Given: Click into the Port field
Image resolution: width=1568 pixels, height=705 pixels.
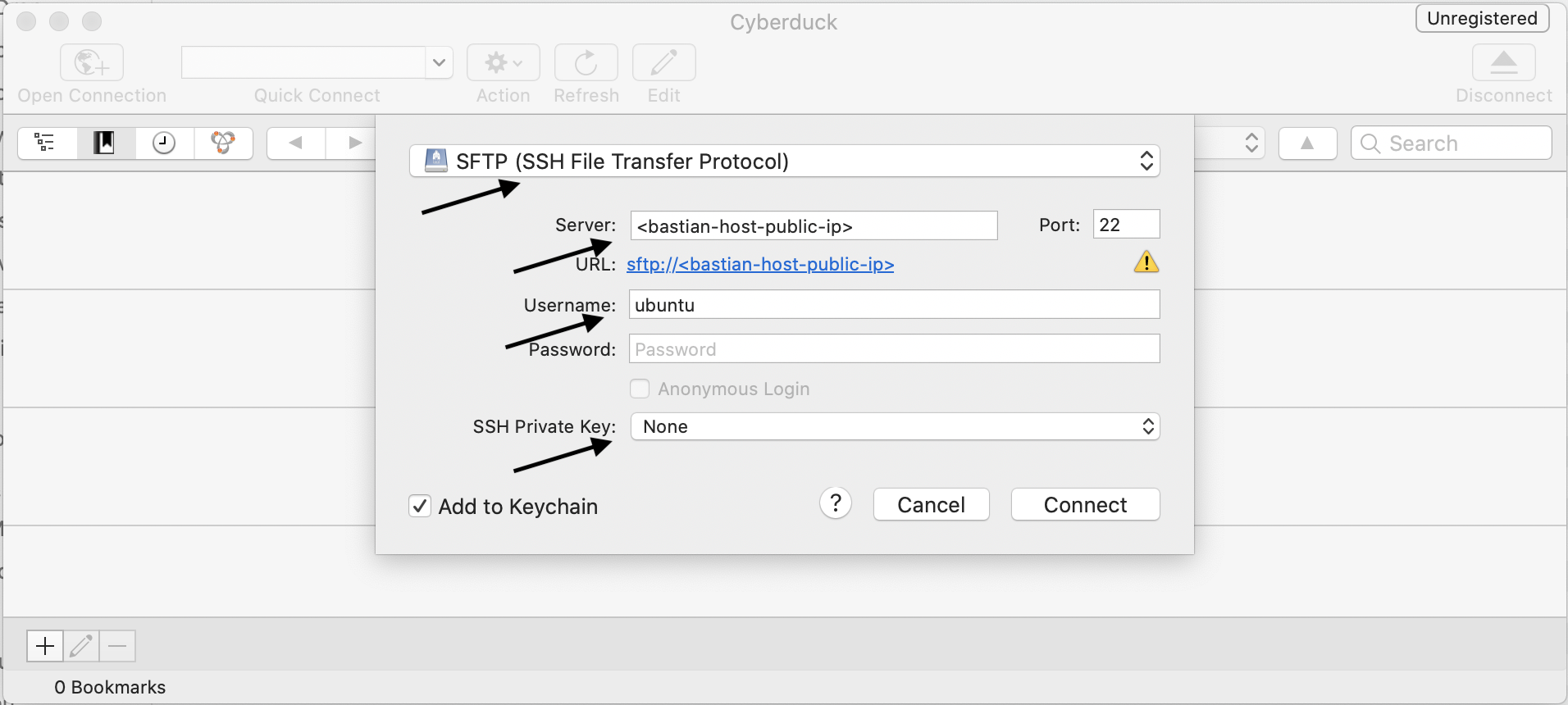Looking at the screenshot, I should pyautogui.click(x=1126, y=224).
